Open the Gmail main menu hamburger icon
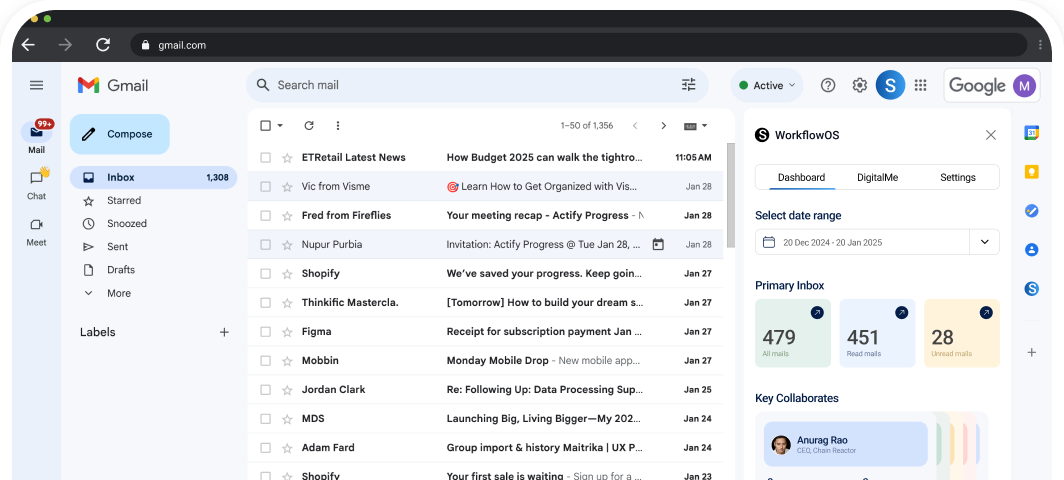 pos(37,85)
